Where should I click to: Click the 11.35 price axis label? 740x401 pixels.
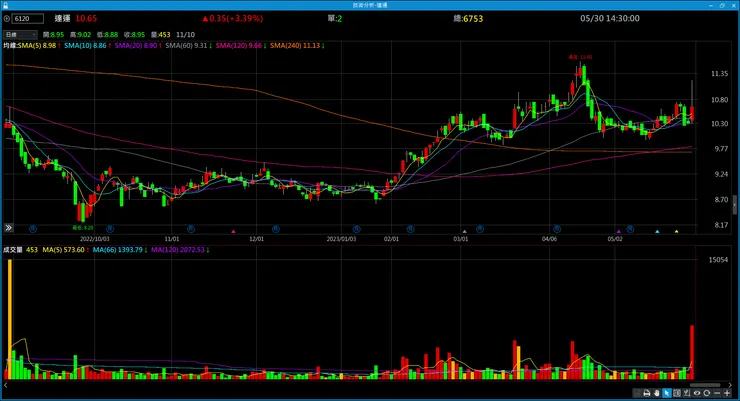(x=719, y=74)
